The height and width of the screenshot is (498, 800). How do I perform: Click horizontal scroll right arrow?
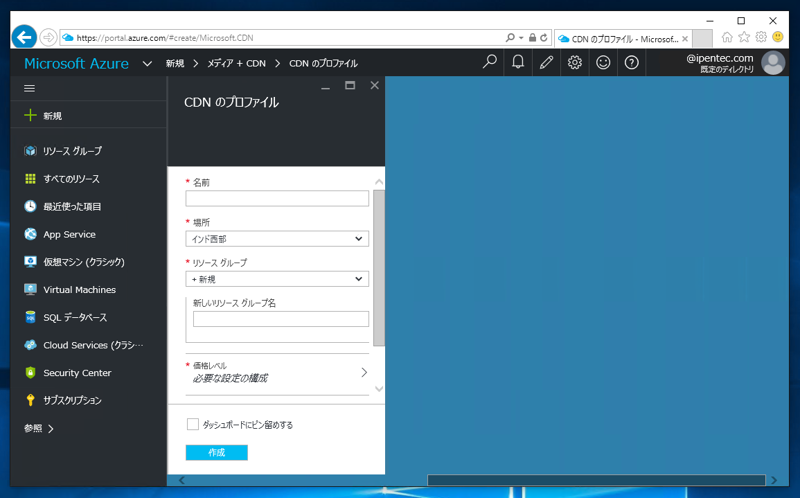click(x=774, y=480)
